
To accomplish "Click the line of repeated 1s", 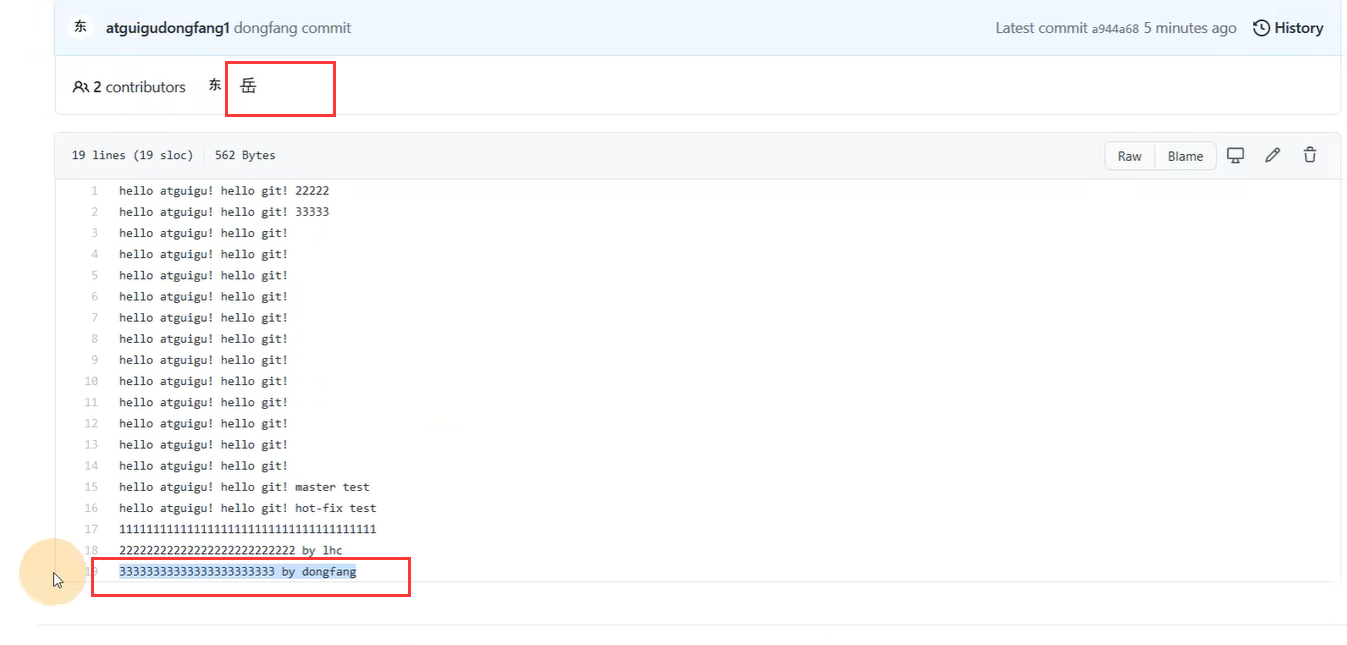I will coord(247,529).
